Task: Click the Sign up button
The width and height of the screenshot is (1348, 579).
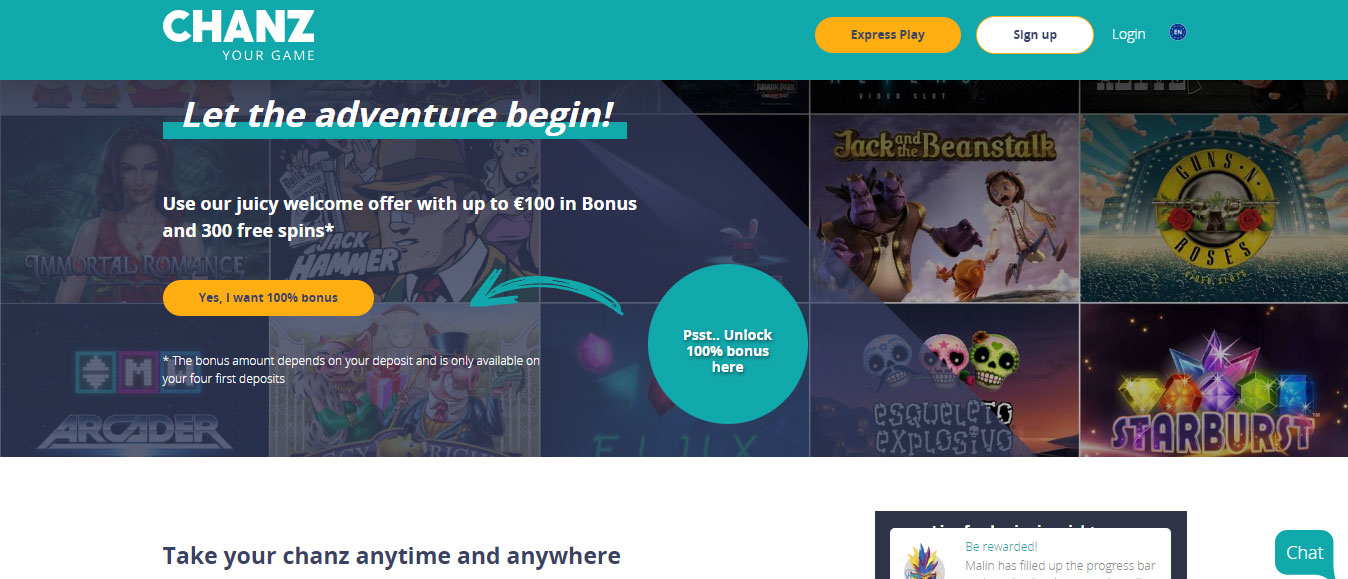Action: coord(1035,35)
